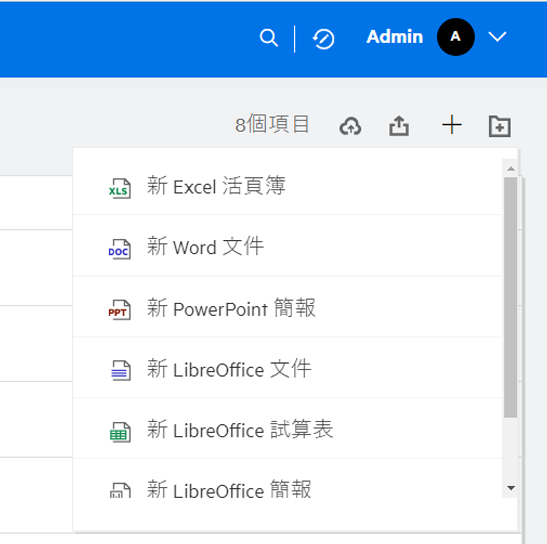
Task: Click the new folder icon
Action: pyautogui.click(x=500, y=126)
